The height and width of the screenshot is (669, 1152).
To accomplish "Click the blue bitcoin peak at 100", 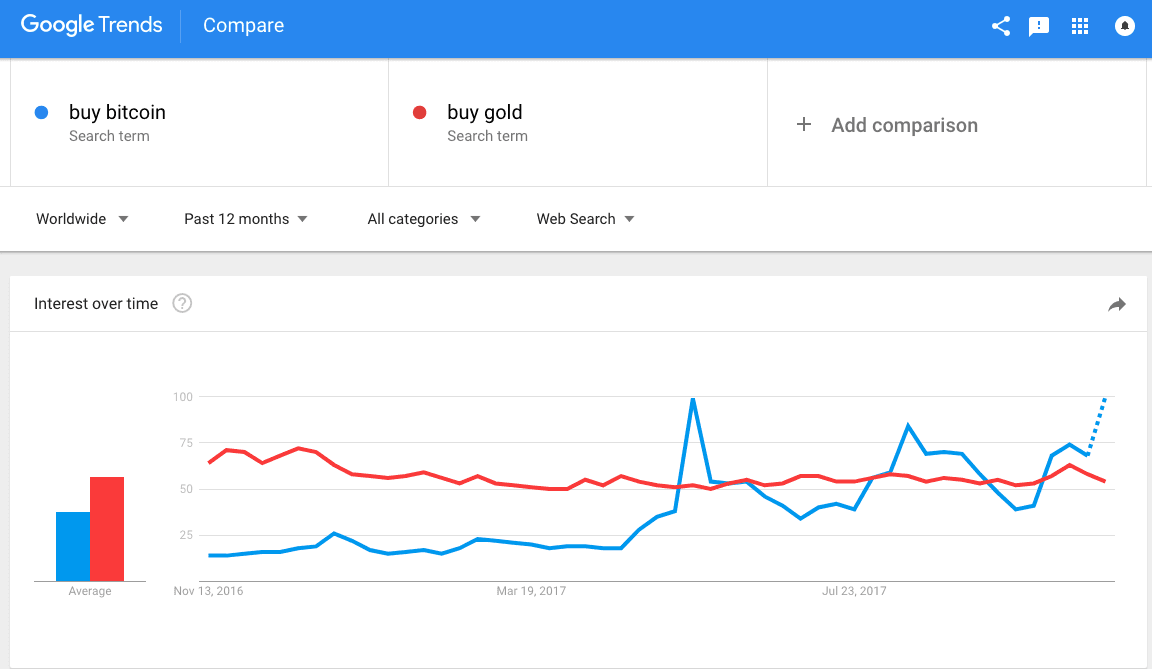I will 693,399.
